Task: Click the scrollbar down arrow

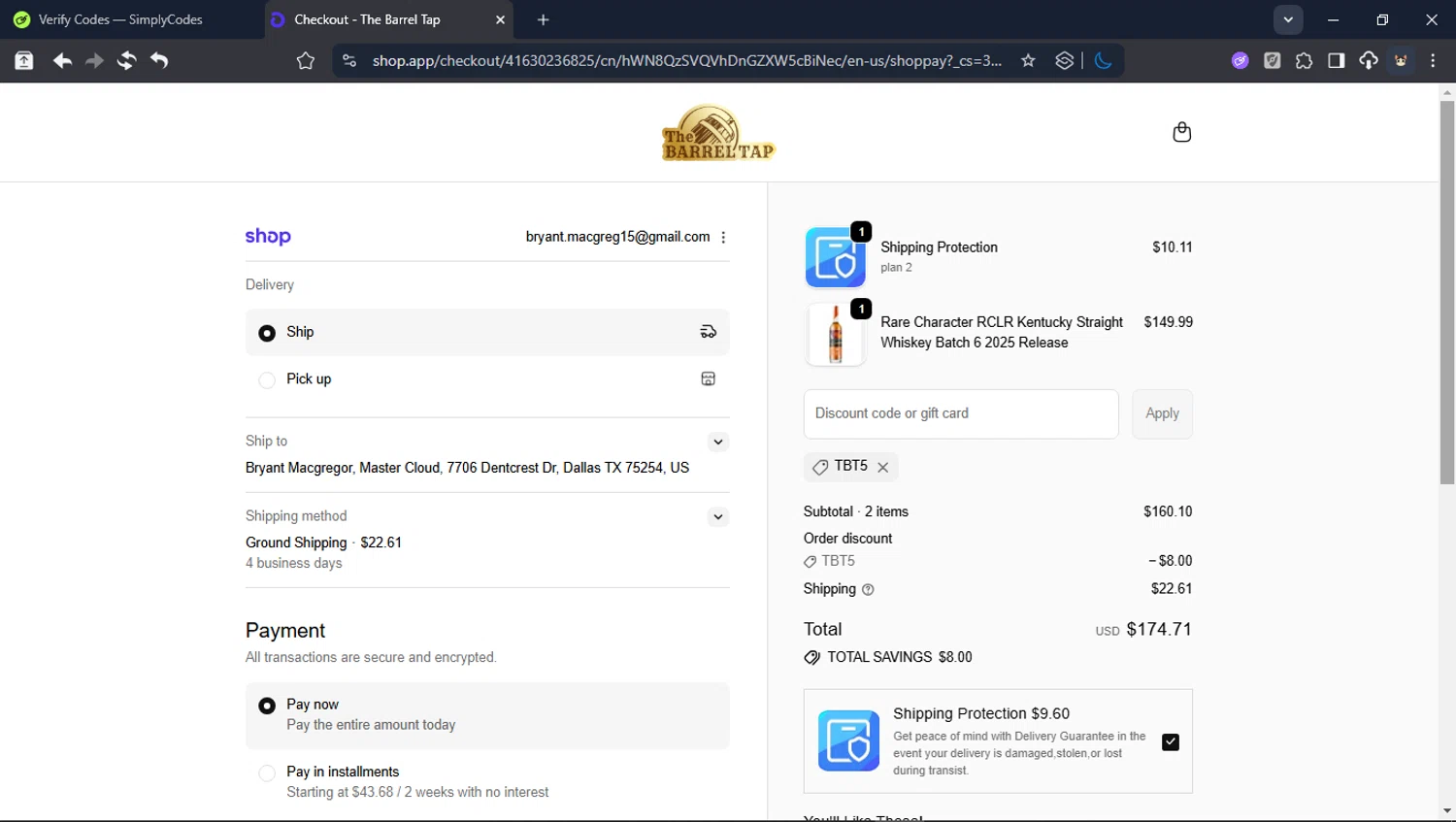Action: point(1447,811)
